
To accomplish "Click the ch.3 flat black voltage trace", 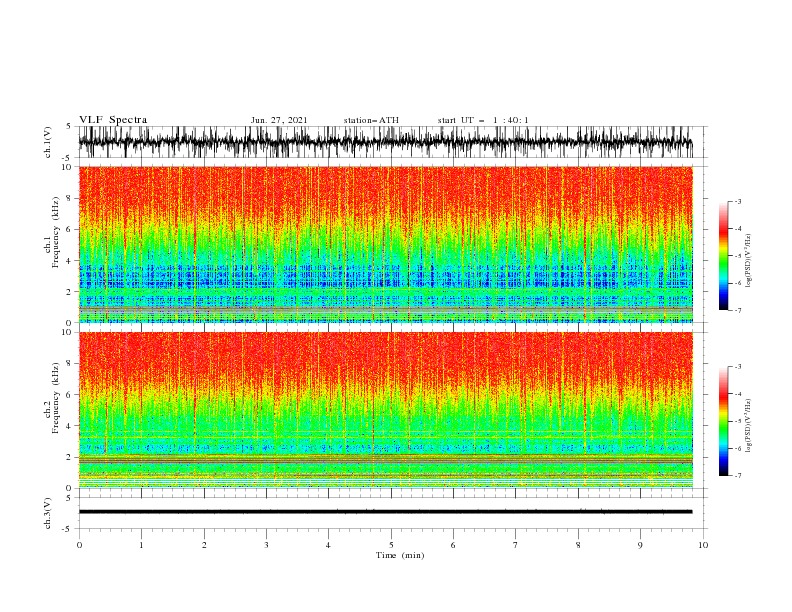I will tap(385, 512).
